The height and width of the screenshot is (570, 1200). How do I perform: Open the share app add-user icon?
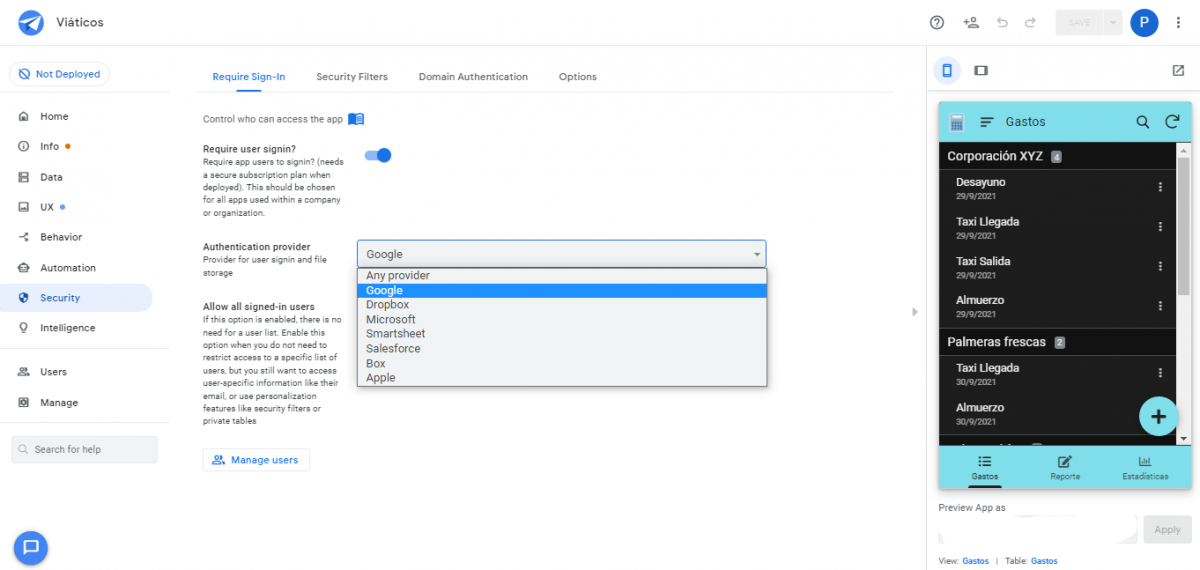click(970, 22)
